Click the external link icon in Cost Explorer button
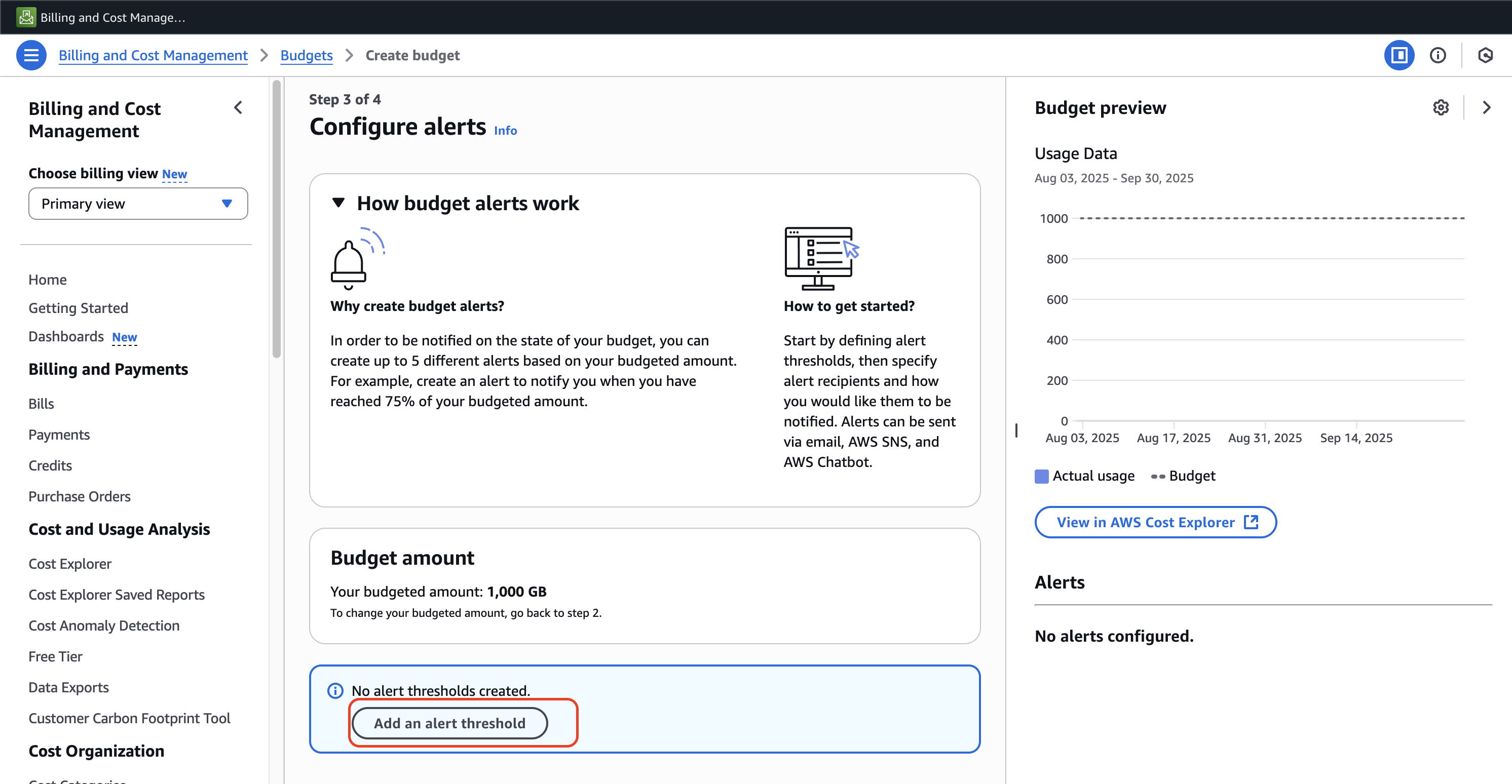 tap(1251, 522)
